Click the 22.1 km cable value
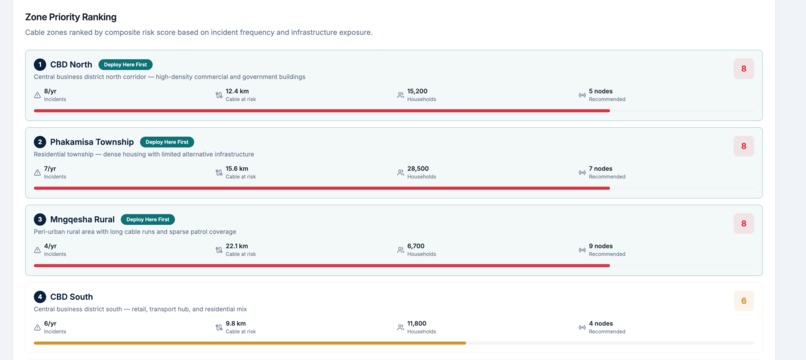 tap(237, 246)
